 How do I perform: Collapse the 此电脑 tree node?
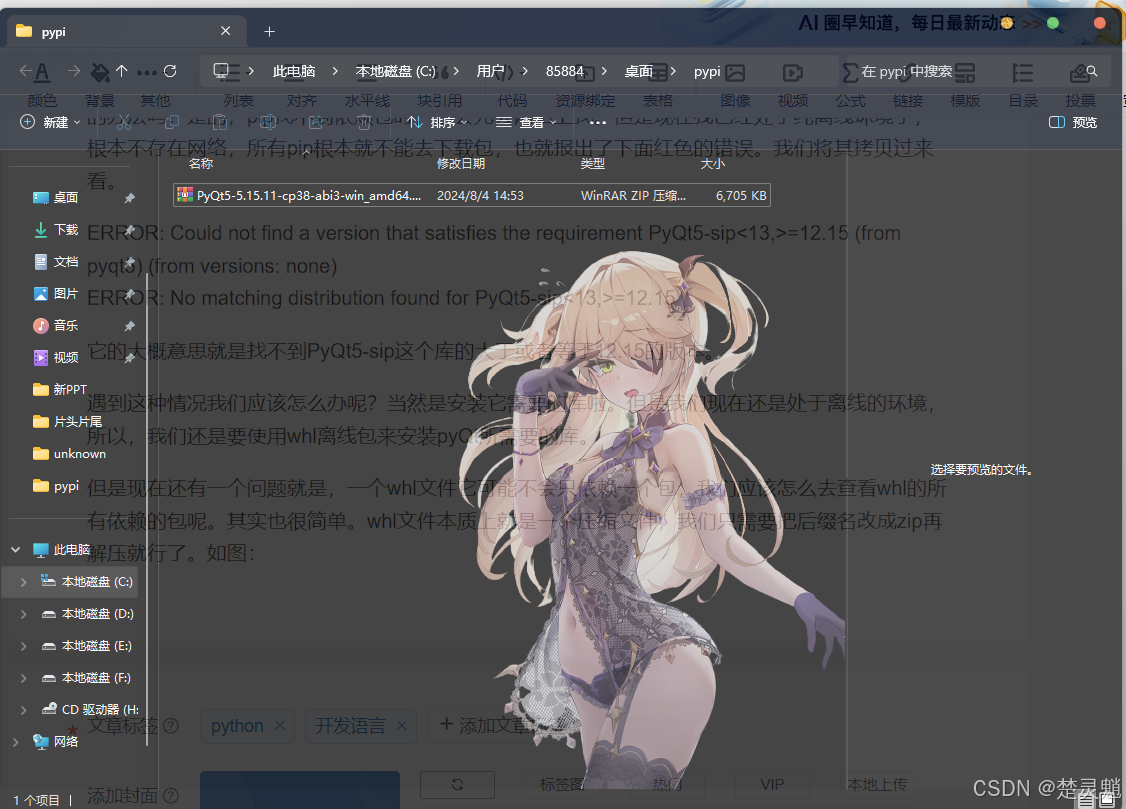15,550
